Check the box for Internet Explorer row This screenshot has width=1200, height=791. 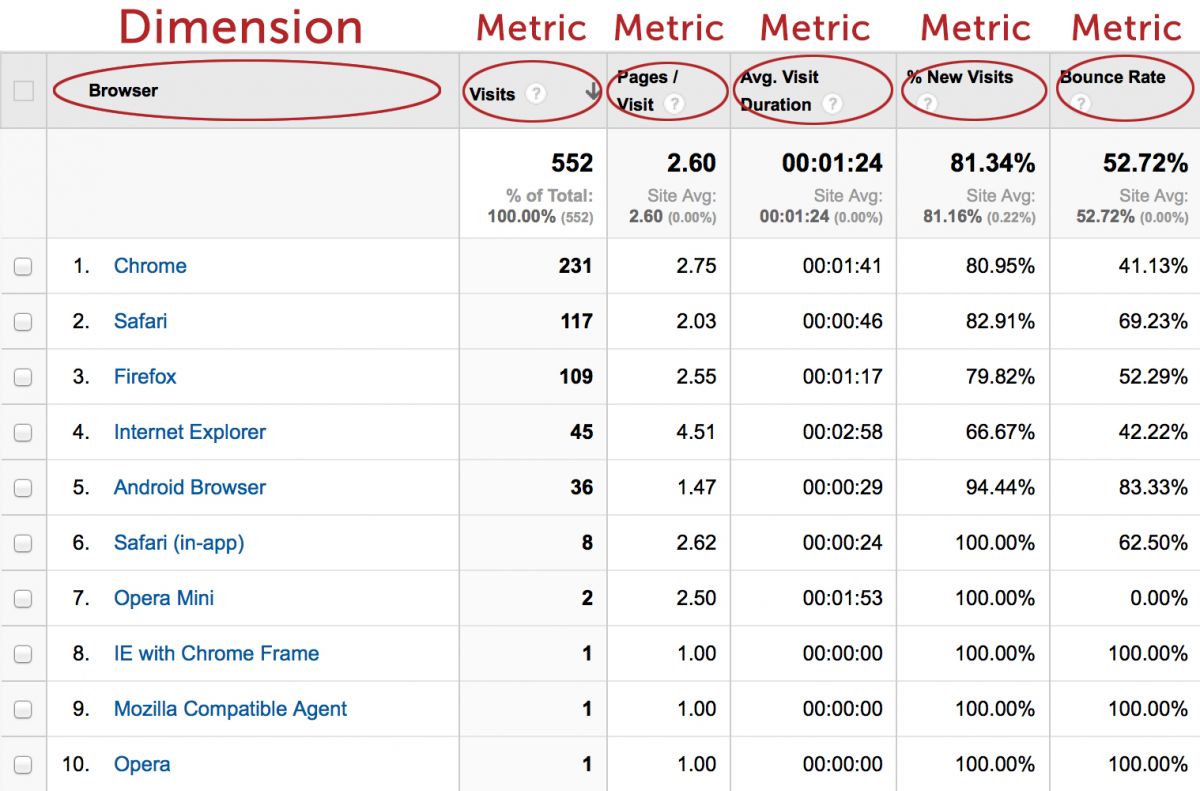click(x=23, y=433)
